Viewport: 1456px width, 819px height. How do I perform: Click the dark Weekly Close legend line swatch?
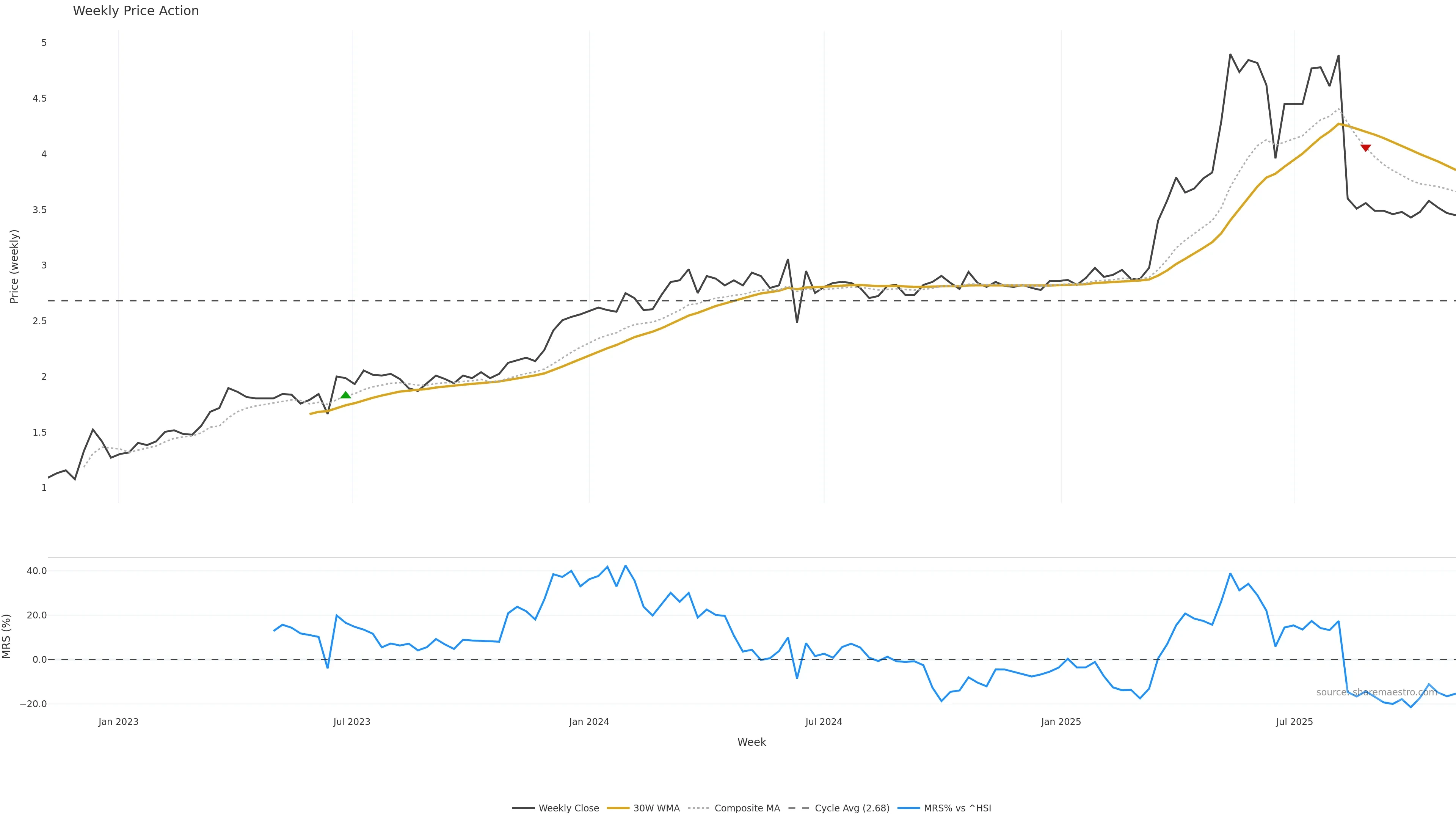[x=523, y=808]
